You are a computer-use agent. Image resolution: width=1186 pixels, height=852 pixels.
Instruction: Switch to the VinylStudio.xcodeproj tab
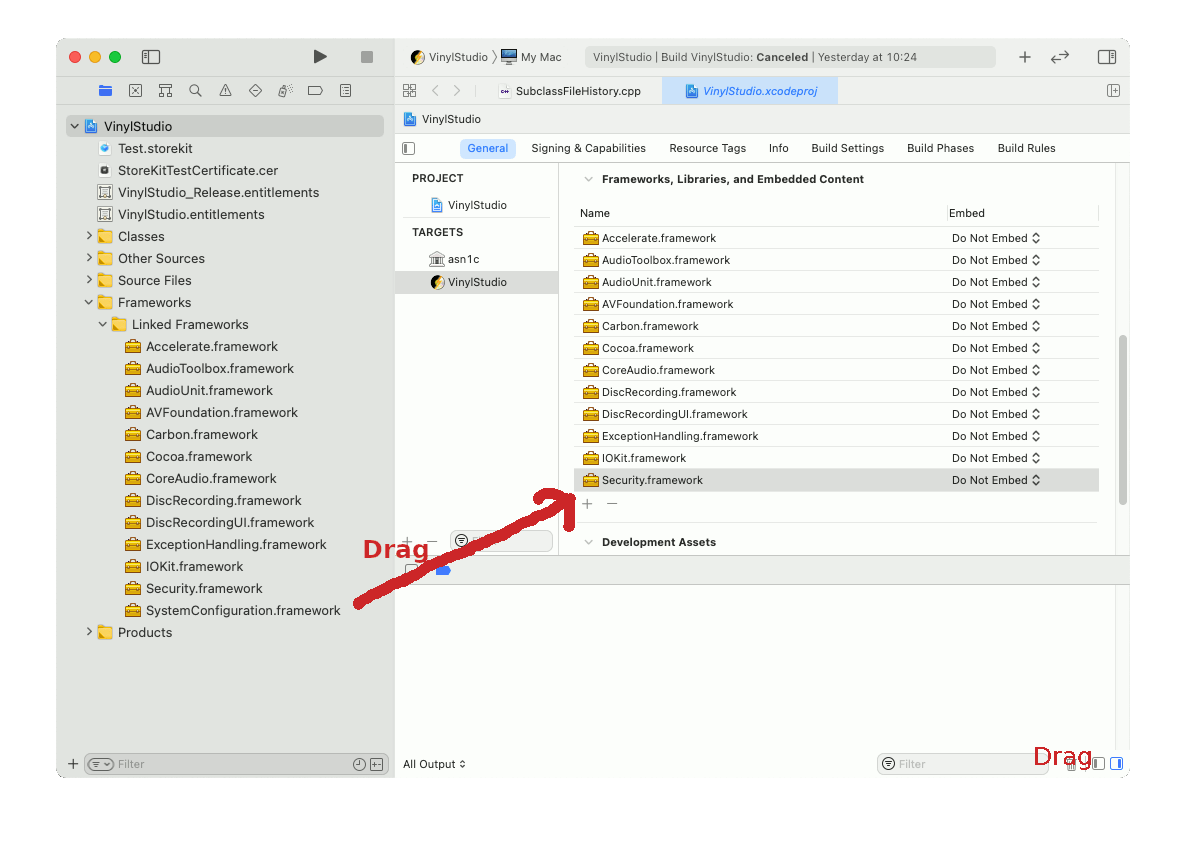750,91
